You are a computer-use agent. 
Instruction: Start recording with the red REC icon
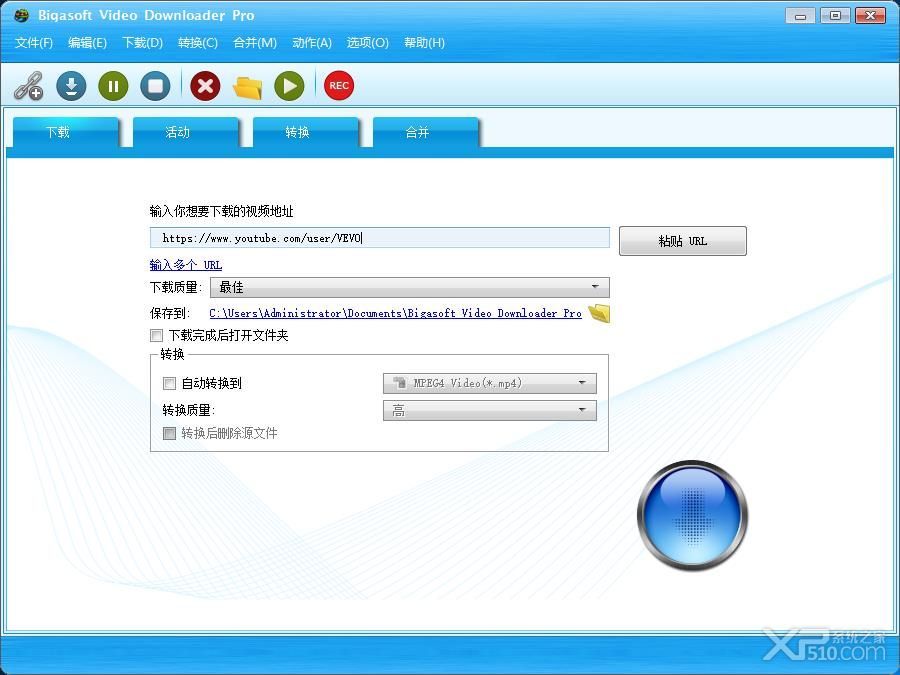pyautogui.click(x=339, y=86)
